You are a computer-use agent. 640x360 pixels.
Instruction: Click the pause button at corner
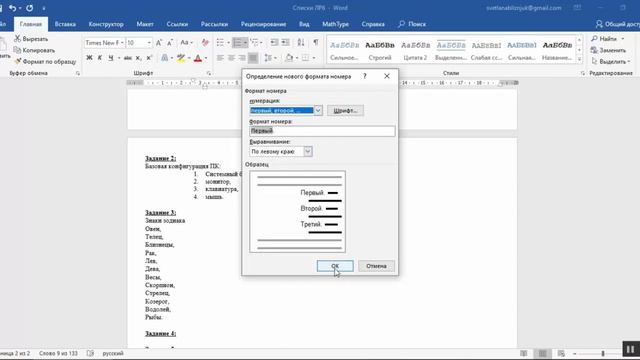(x=631, y=349)
